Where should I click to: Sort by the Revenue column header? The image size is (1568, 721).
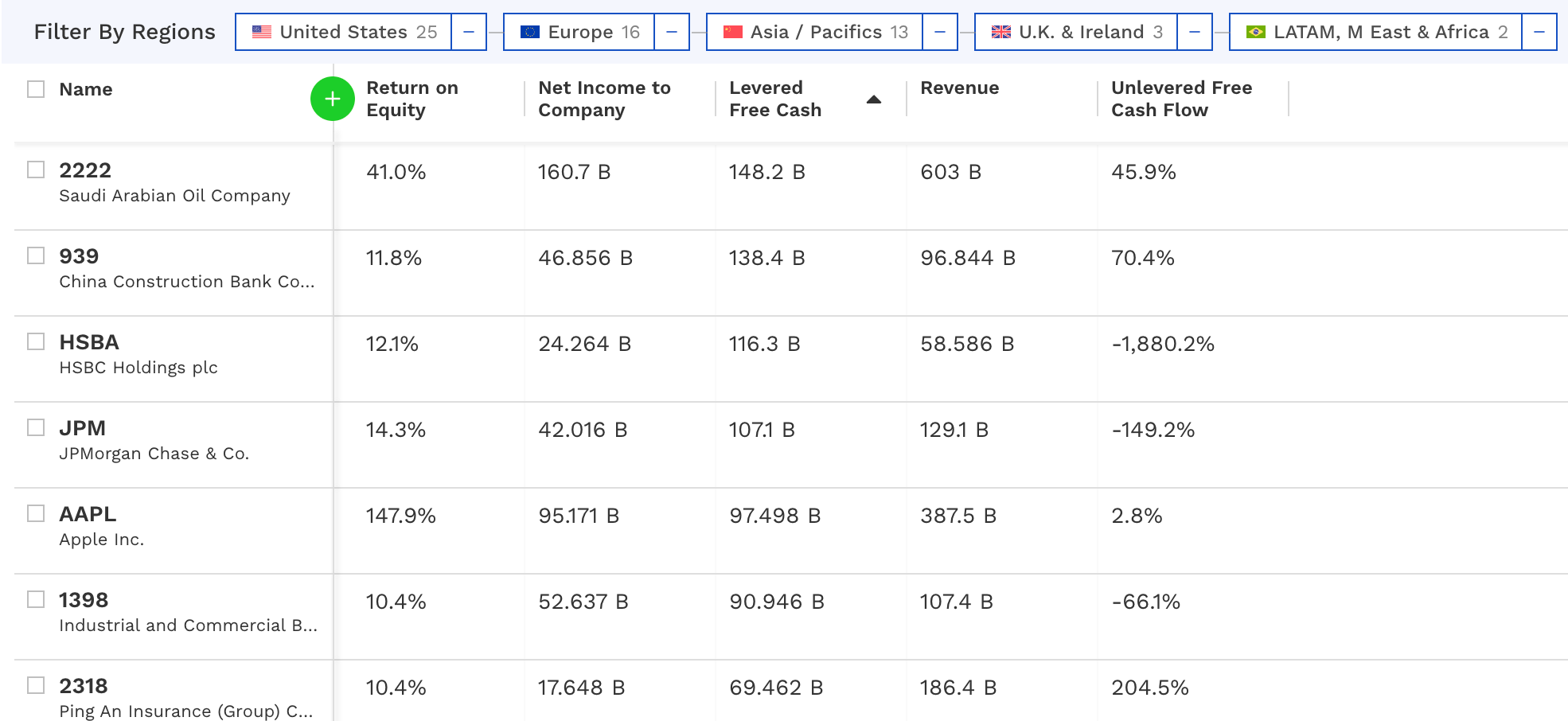[x=960, y=88]
